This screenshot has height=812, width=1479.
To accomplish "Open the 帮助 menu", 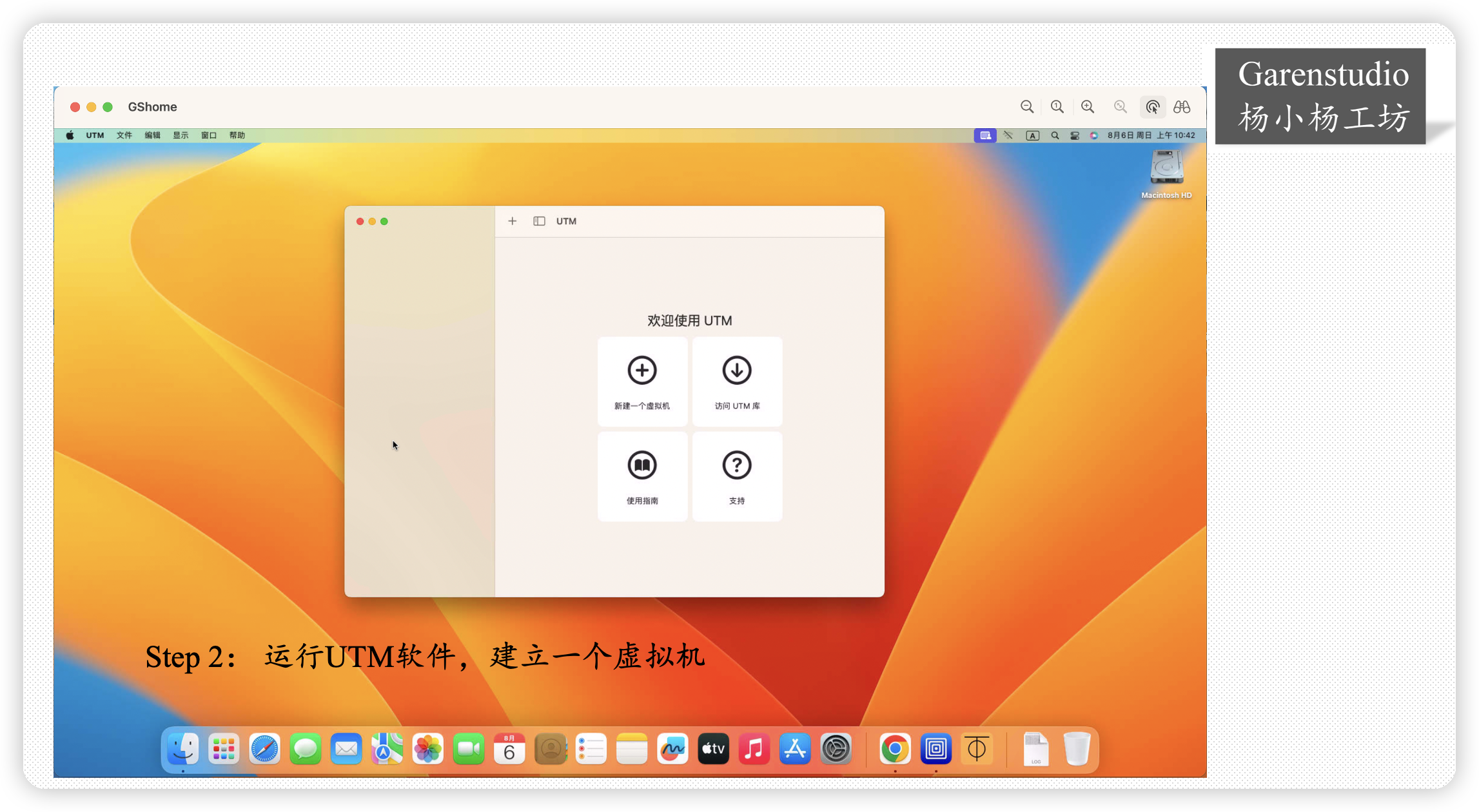I will click(x=237, y=135).
